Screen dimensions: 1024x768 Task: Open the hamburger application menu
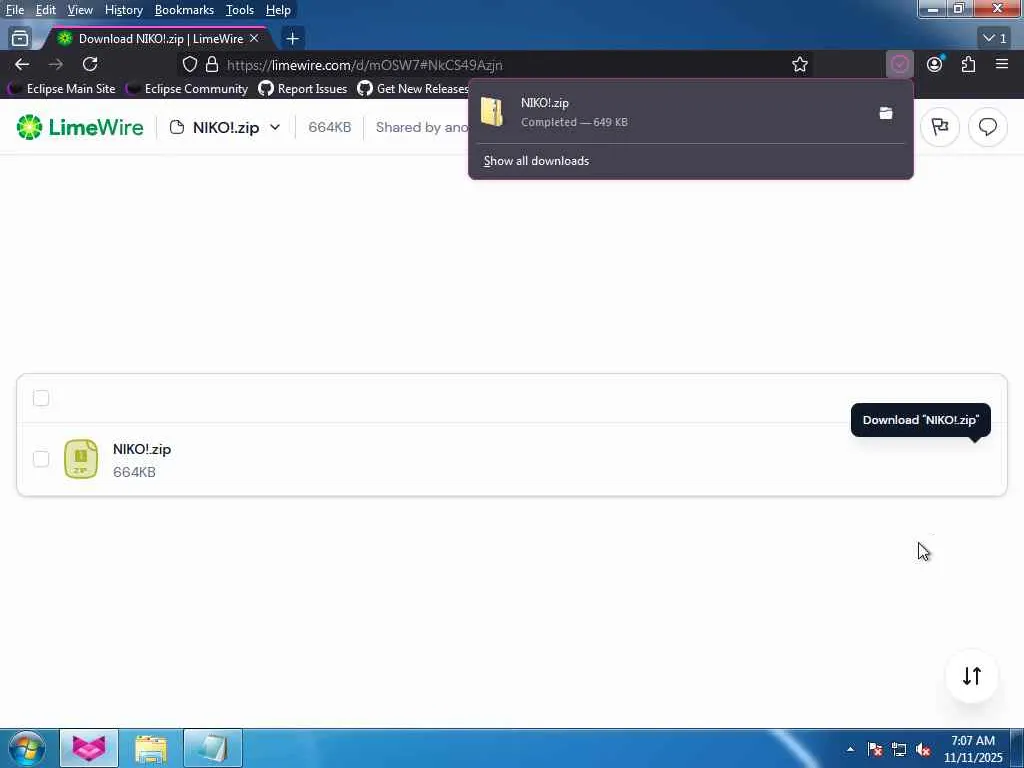(1002, 64)
